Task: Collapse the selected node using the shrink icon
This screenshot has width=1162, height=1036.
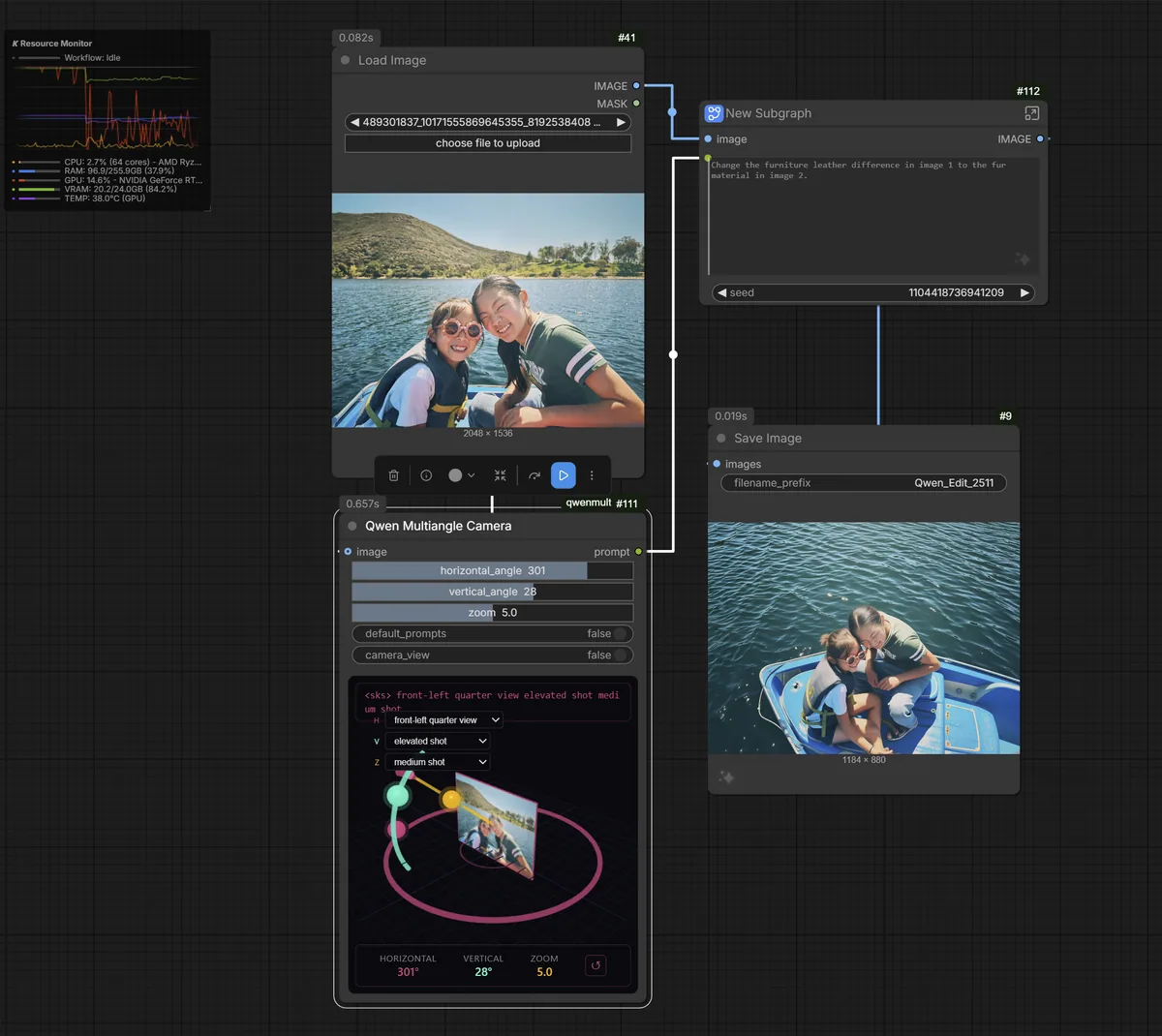Action: 500,475
